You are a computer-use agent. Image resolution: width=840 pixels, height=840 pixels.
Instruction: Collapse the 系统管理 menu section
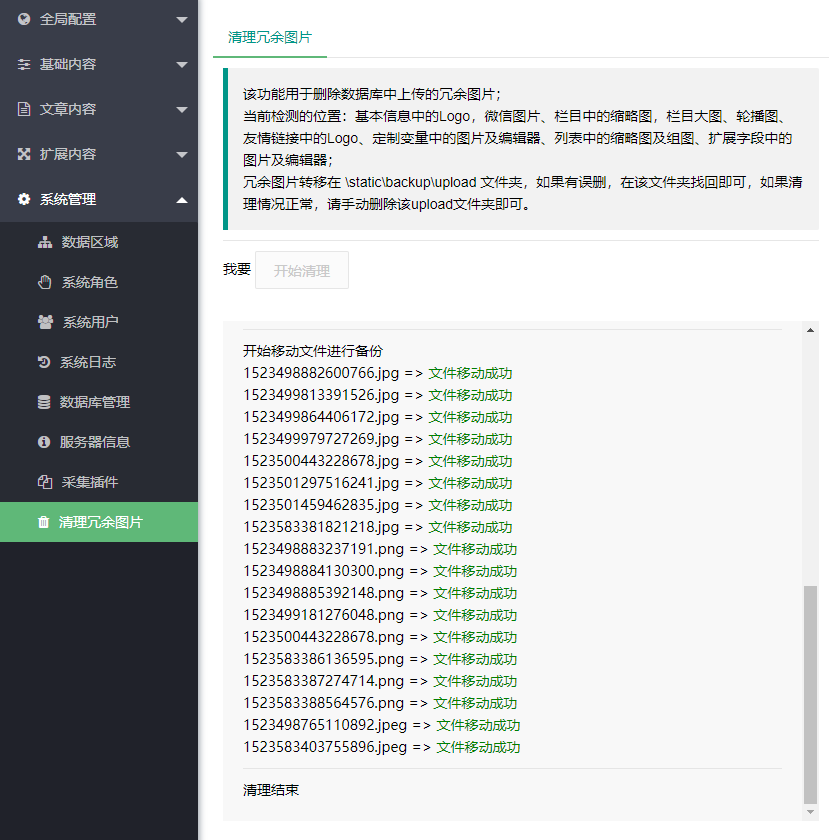coord(100,198)
